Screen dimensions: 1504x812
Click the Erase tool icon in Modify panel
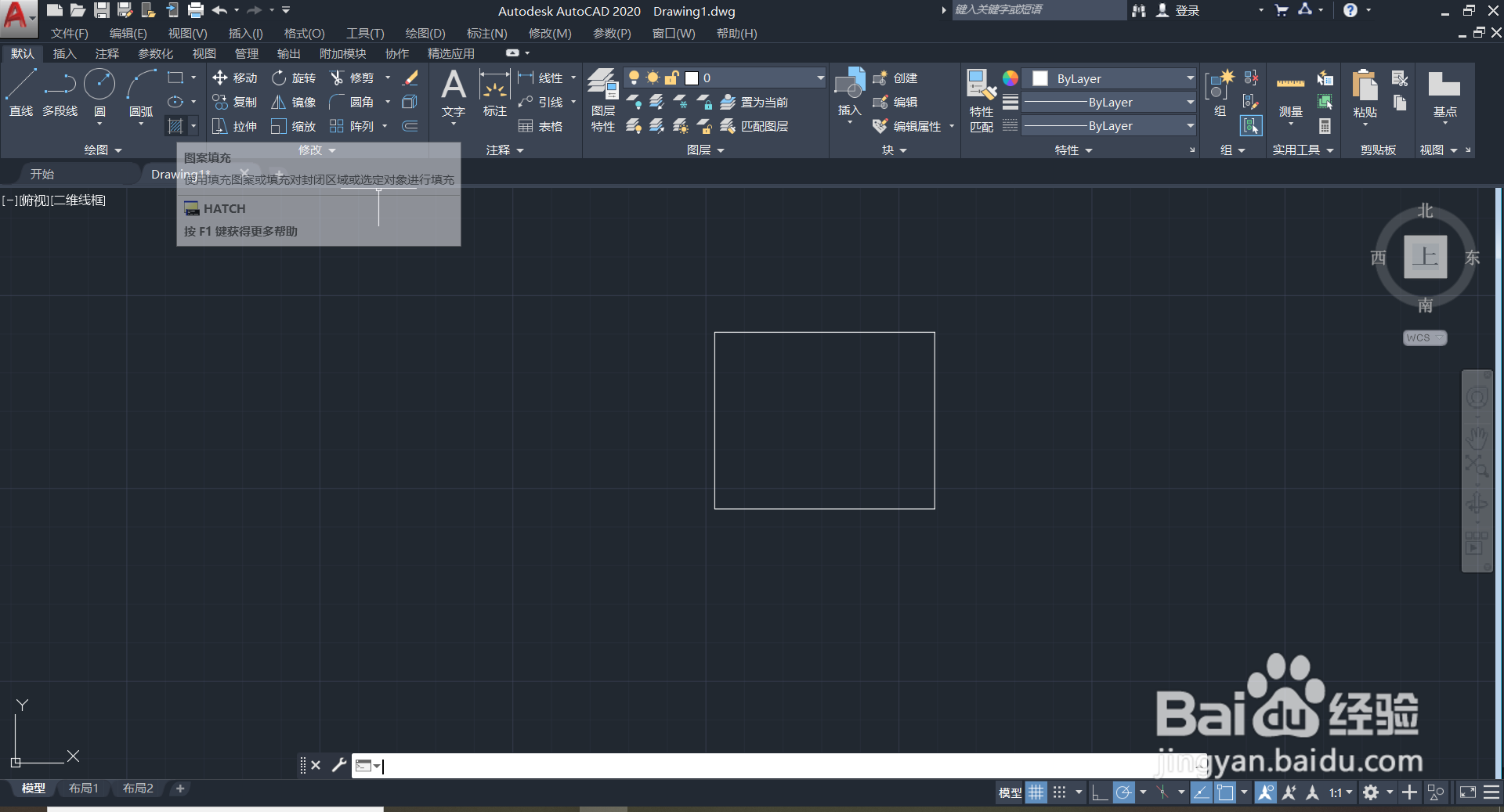point(410,78)
